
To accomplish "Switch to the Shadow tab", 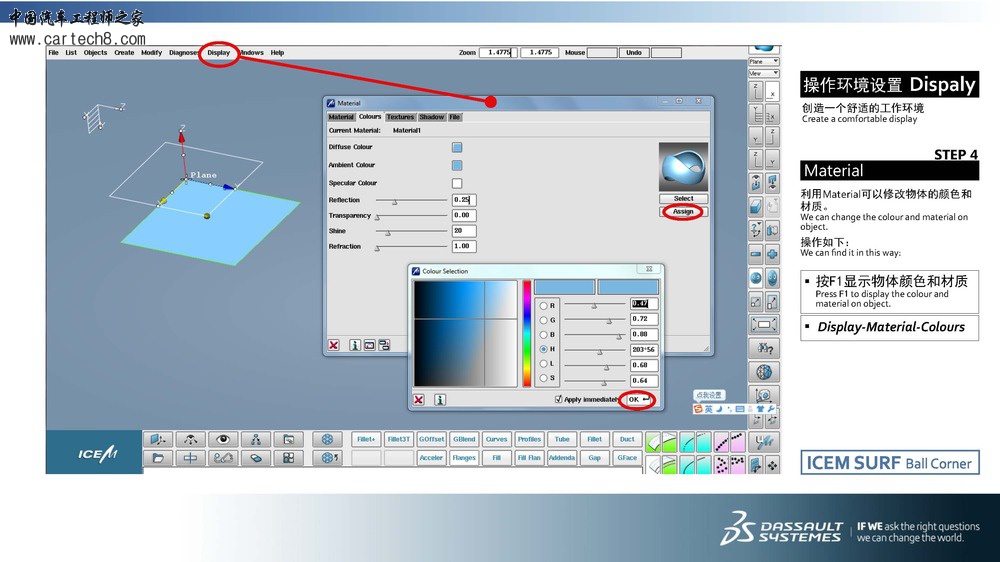I will click(x=432, y=117).
